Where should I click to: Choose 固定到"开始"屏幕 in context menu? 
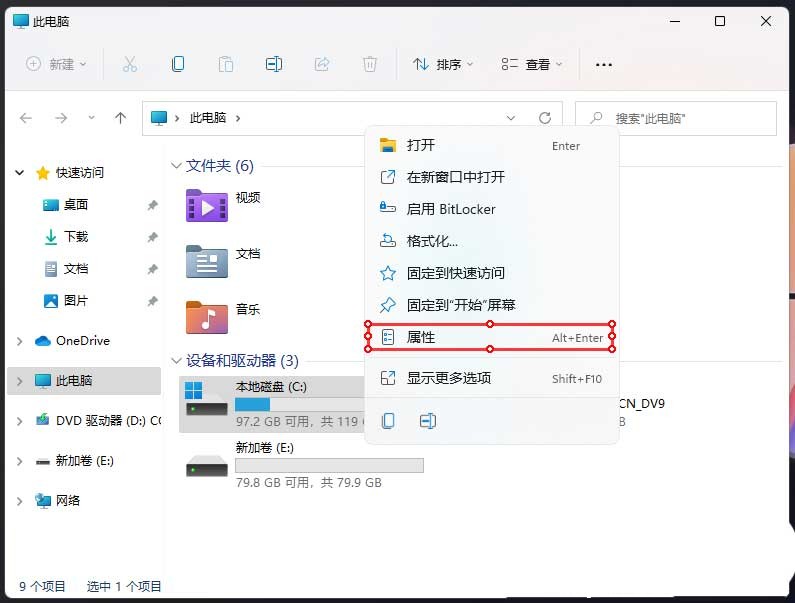491,305
